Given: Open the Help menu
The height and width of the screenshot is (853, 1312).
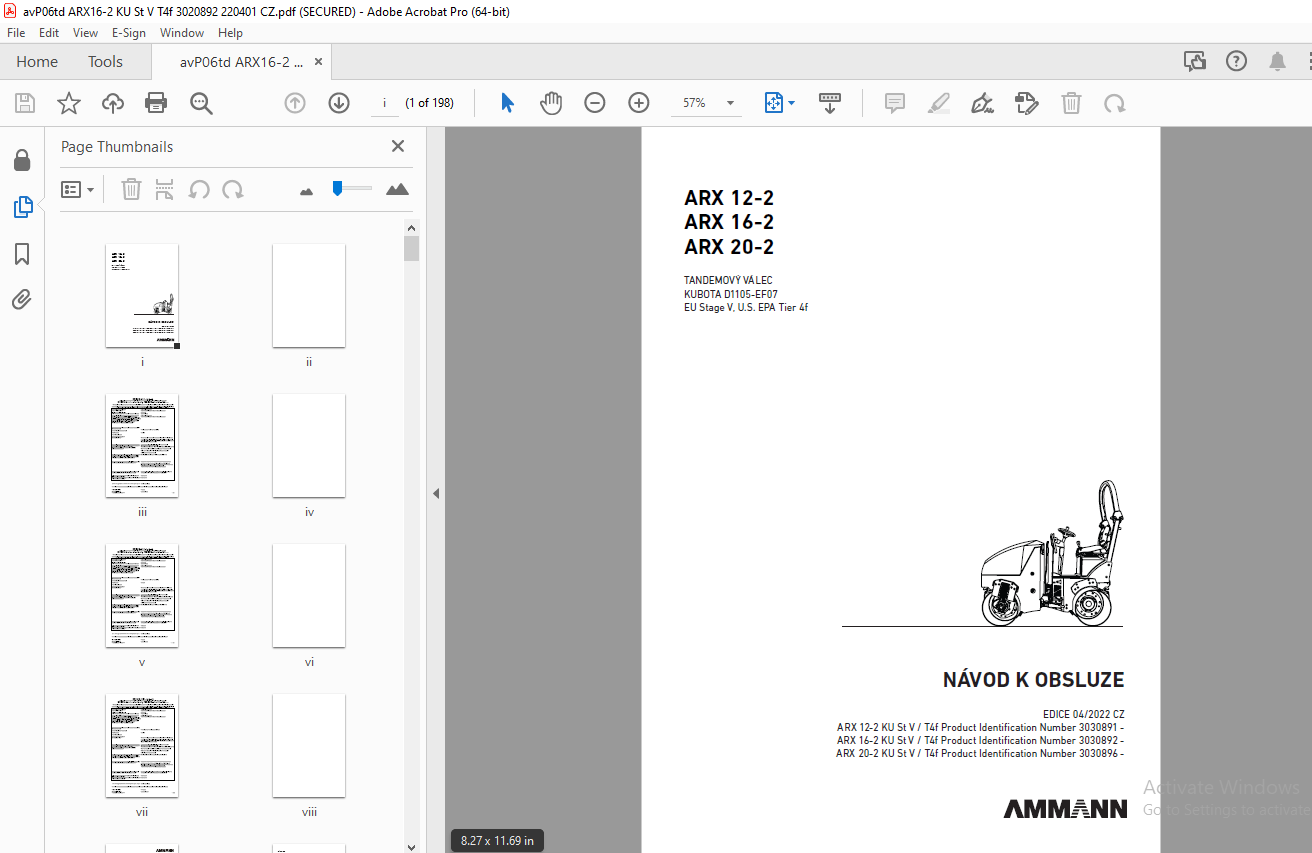Looking at the screenshot, I should click(230, 33).
